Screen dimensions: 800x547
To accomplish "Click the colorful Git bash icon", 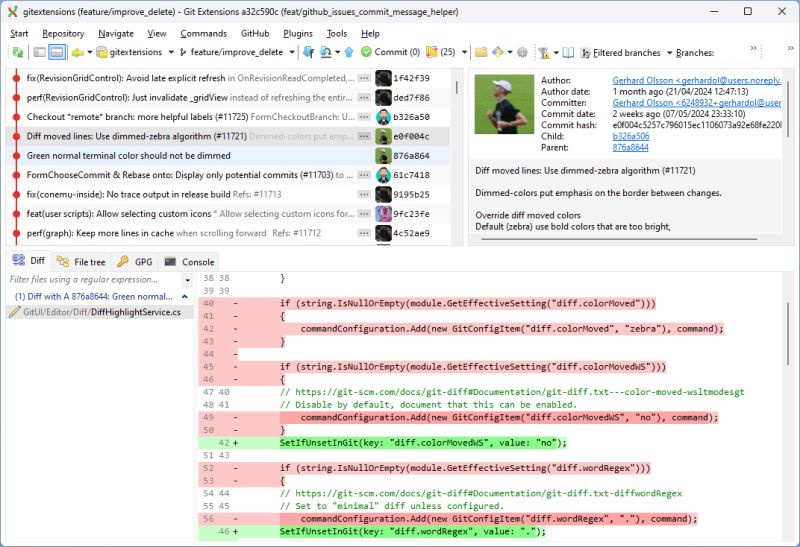I will pyautogui.click(x=498, y=52).
